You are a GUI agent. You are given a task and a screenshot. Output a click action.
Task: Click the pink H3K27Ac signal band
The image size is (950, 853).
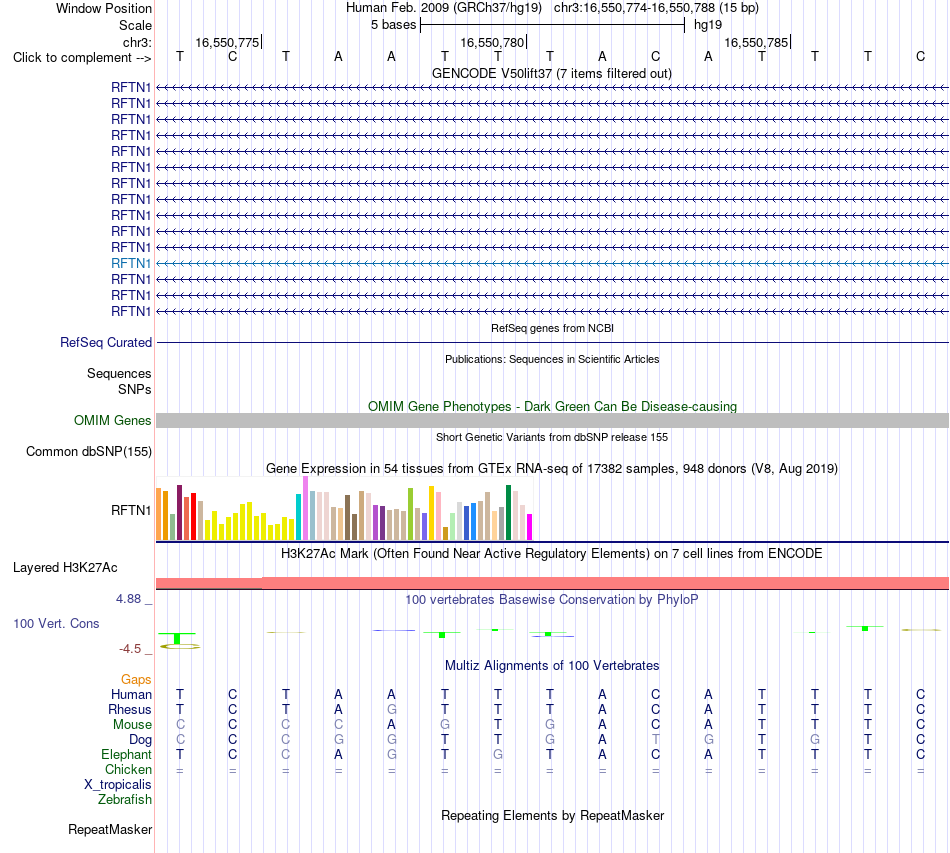(x=552, y=583)
